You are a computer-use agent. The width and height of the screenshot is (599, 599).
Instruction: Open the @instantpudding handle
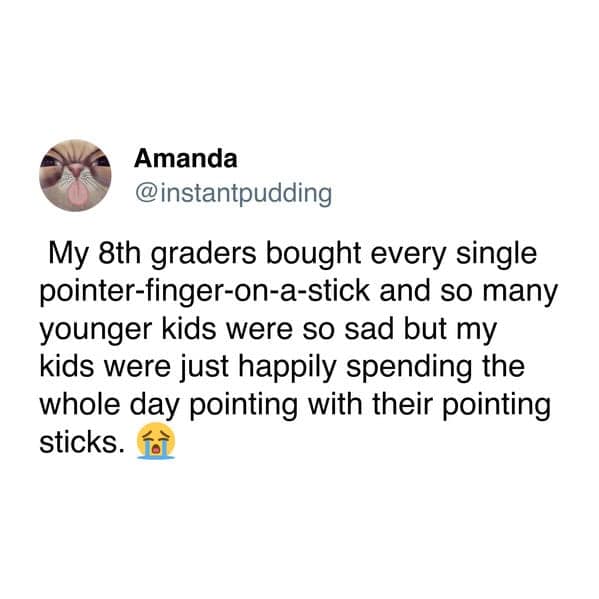coord(233,194)
